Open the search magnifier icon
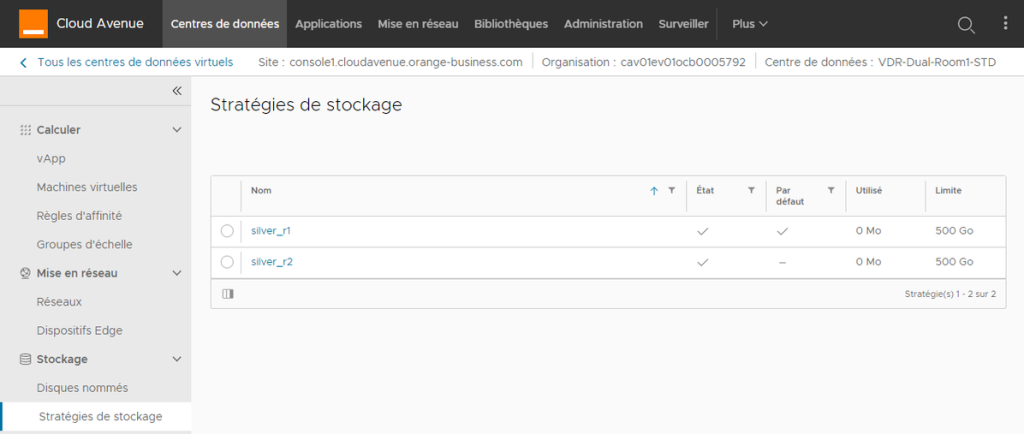1024x434 pixels. 965,25
